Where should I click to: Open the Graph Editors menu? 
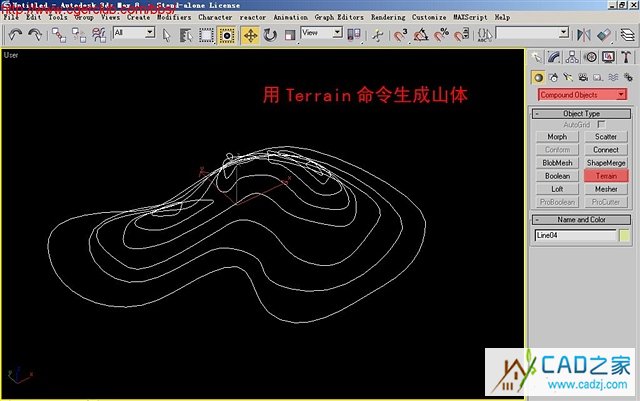339,17
